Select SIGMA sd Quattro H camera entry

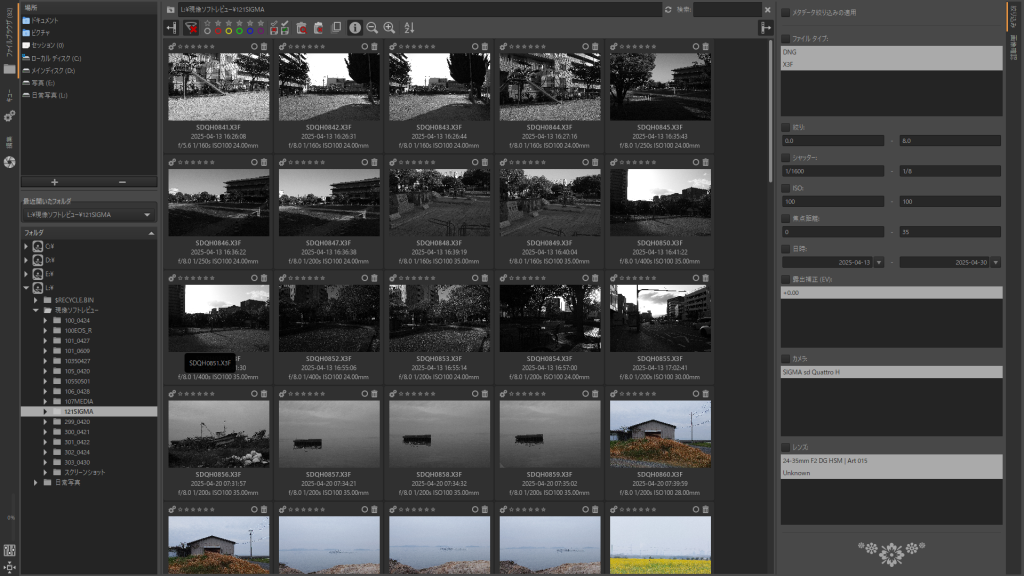(891, 372)
